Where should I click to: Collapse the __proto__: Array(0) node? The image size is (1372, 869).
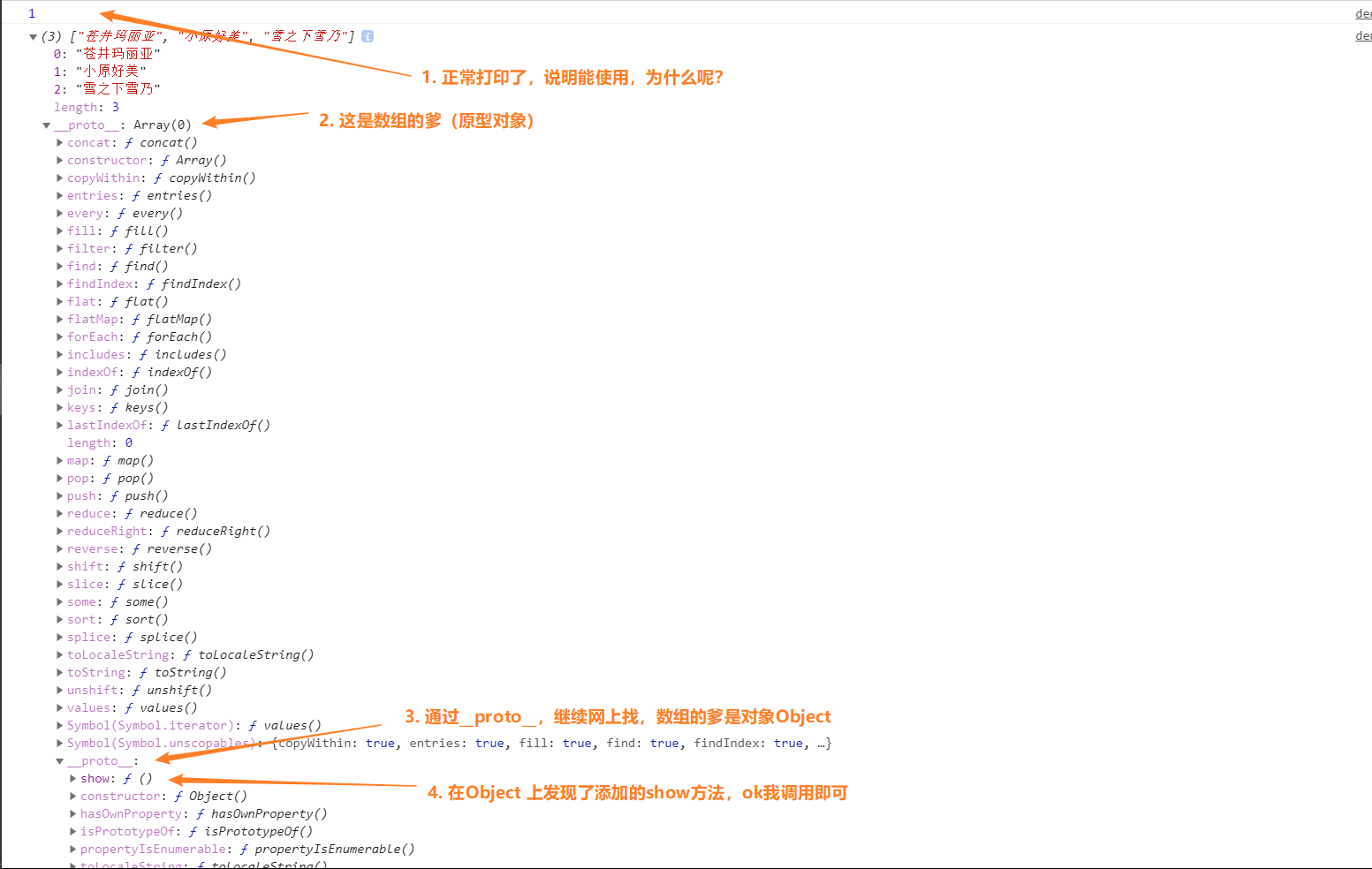pos(46,125)
